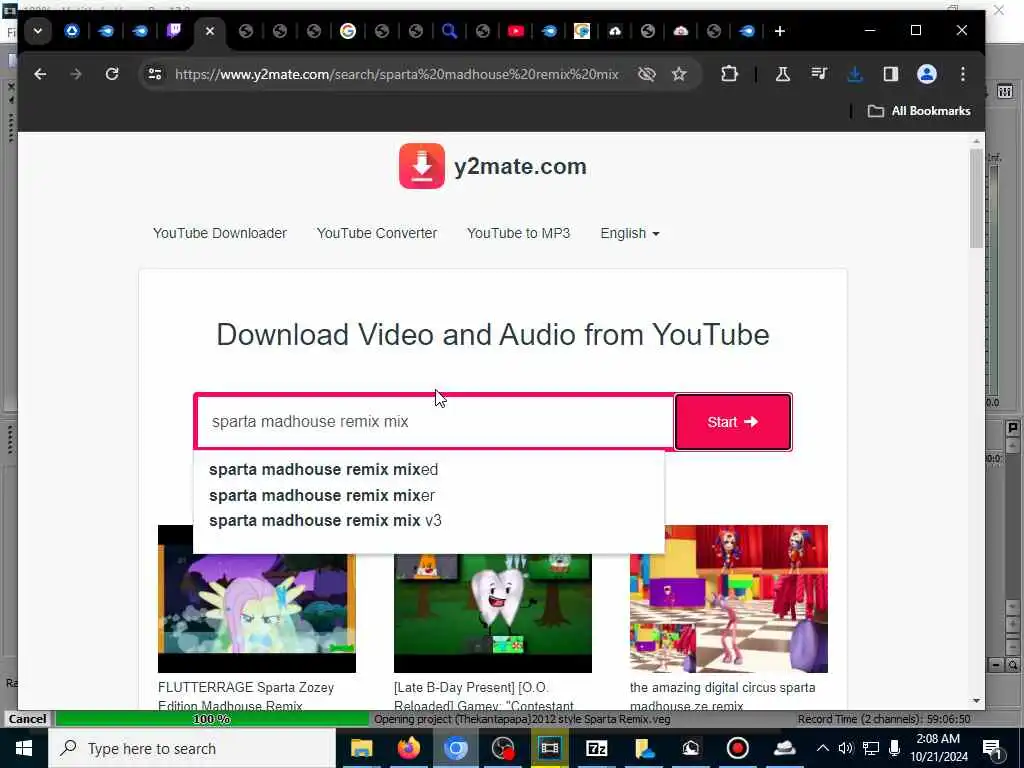Click the y2mate.com logo
1024x768 pixels.
493,166
